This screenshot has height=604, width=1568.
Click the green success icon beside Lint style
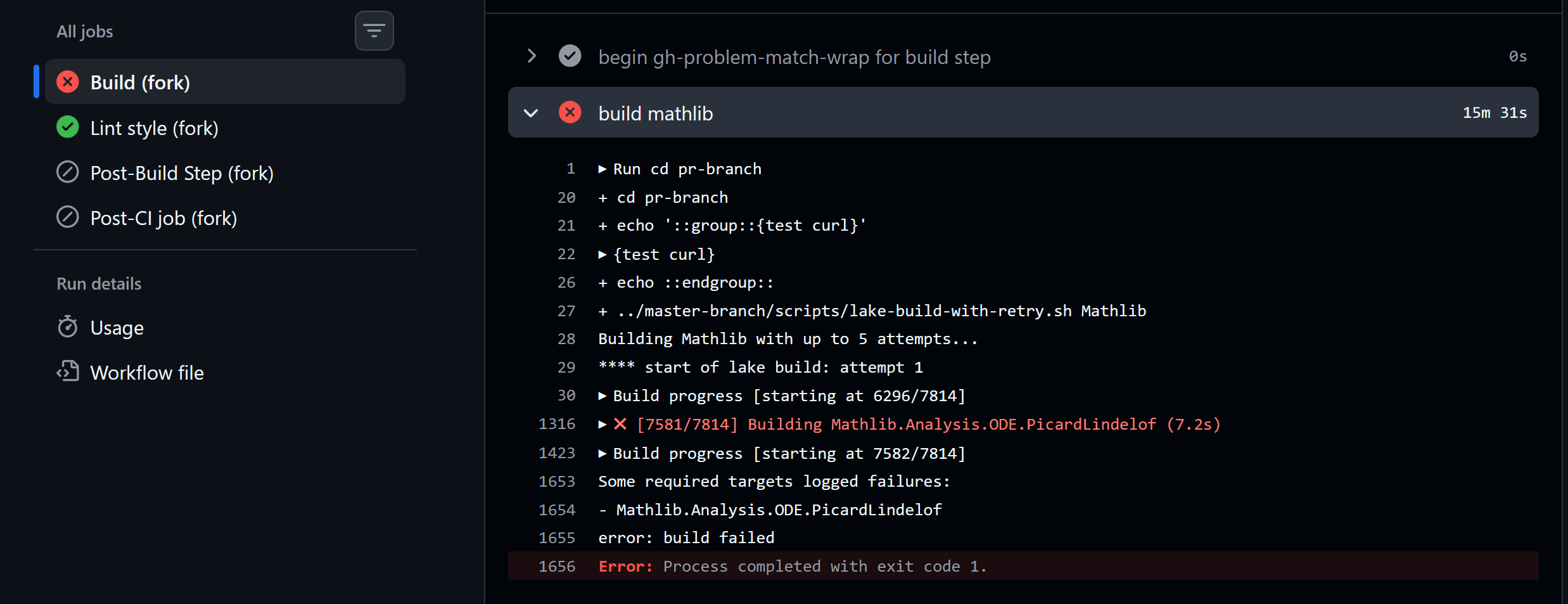pyautogui.click(x=68, y=127)
